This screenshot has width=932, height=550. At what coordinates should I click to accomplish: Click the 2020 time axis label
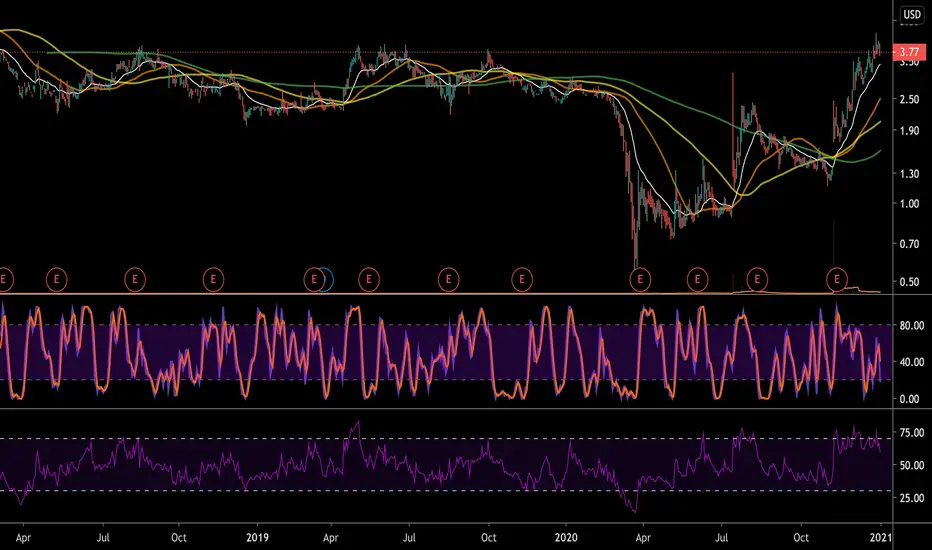click(566, 538)
